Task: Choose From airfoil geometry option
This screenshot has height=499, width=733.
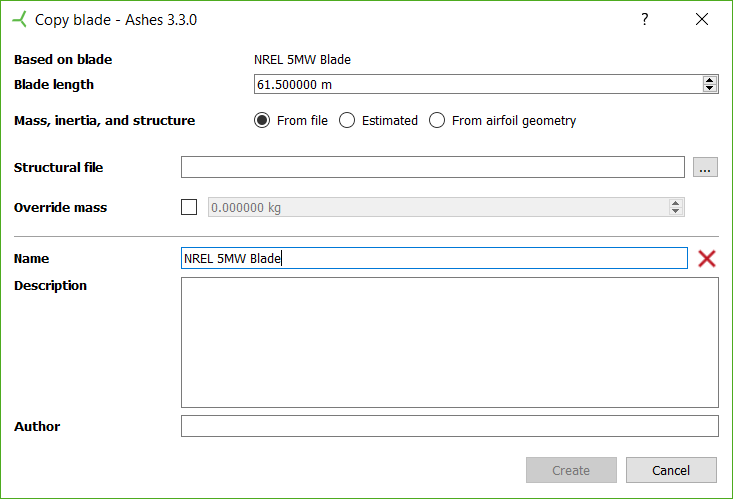Action: [x=437, y=120]
